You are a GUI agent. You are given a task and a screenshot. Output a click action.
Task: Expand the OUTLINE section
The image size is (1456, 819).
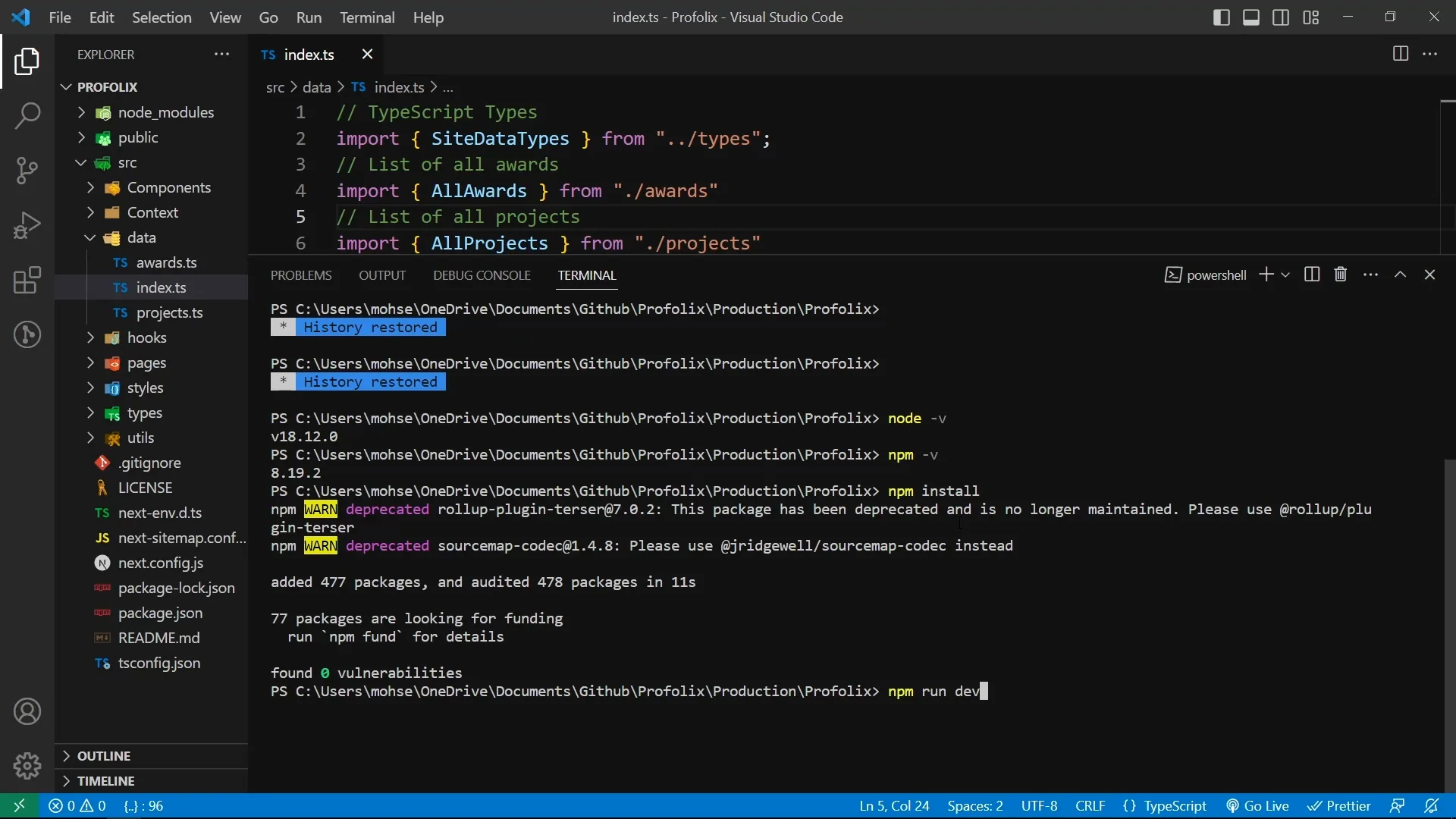pyautogui.click(x=152, y=756)
